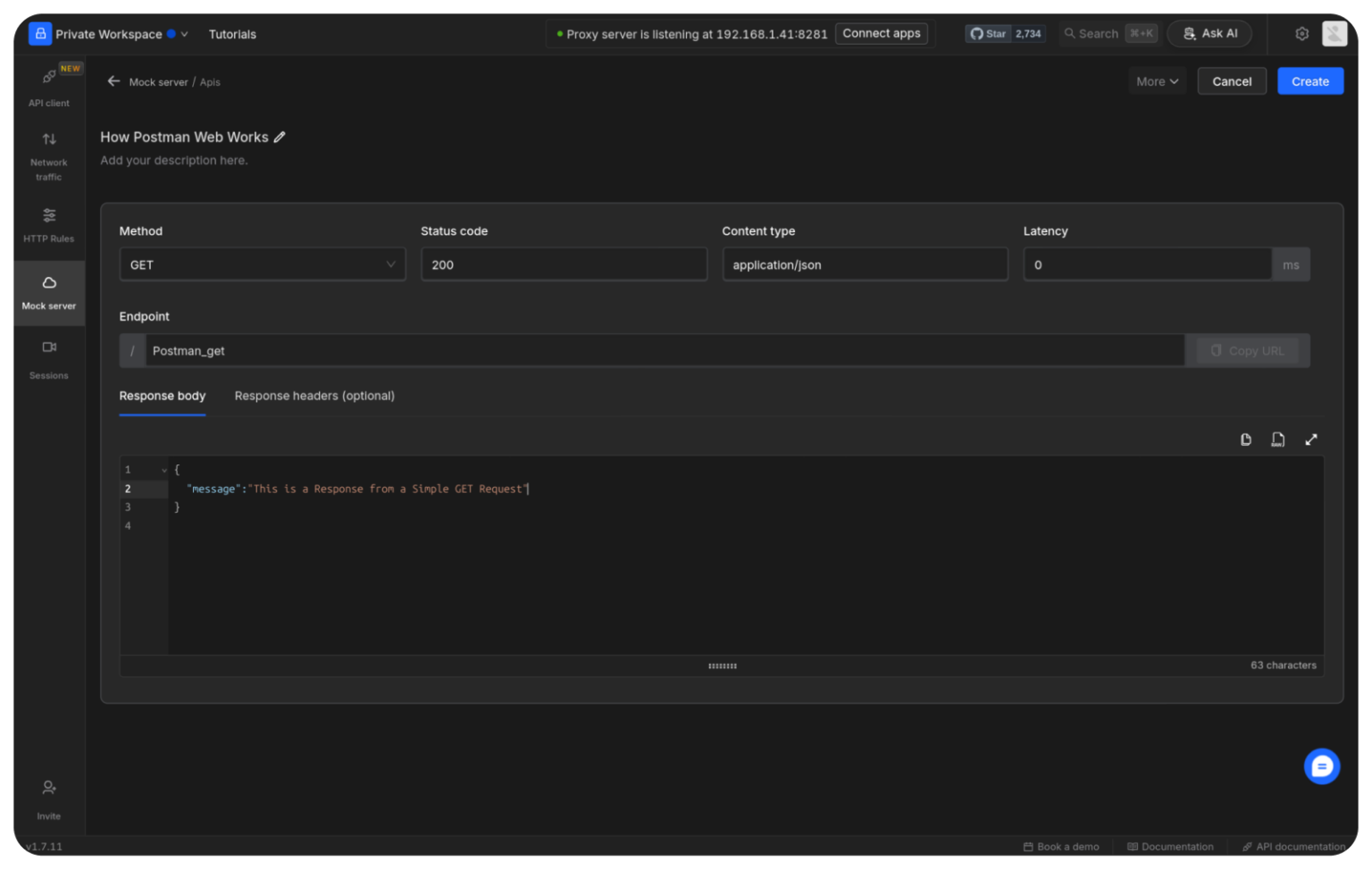Beautify the JSON response body

tap(1277, 439)
